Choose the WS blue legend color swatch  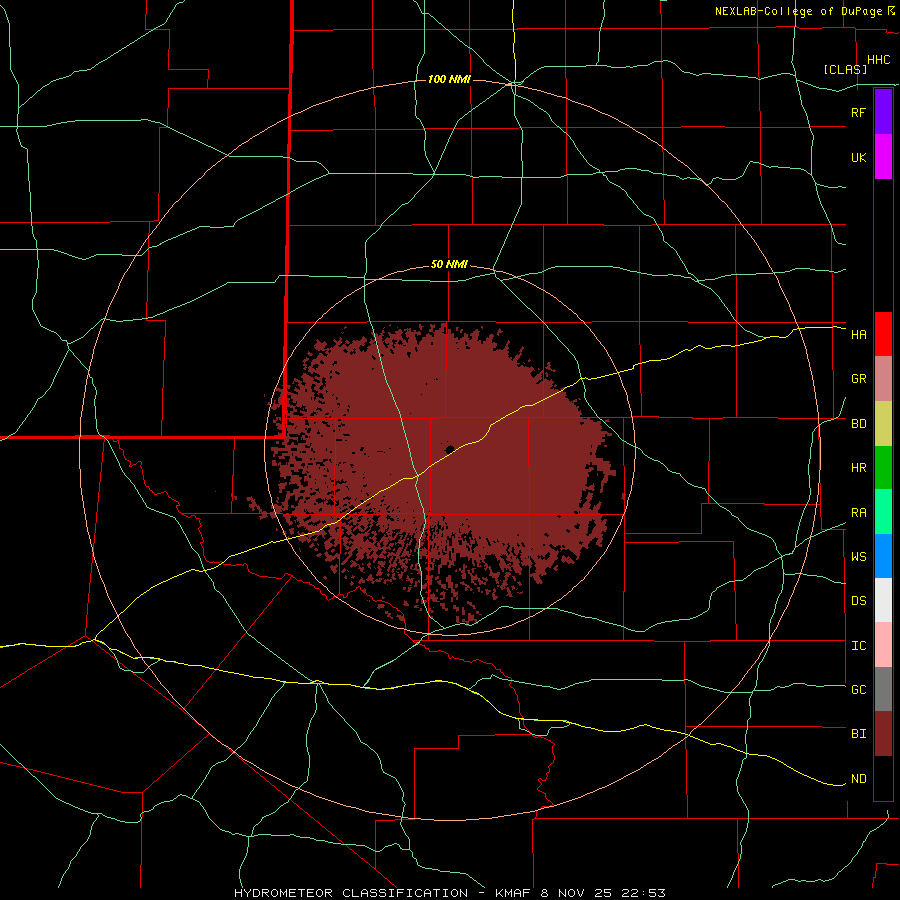(883, 556)
